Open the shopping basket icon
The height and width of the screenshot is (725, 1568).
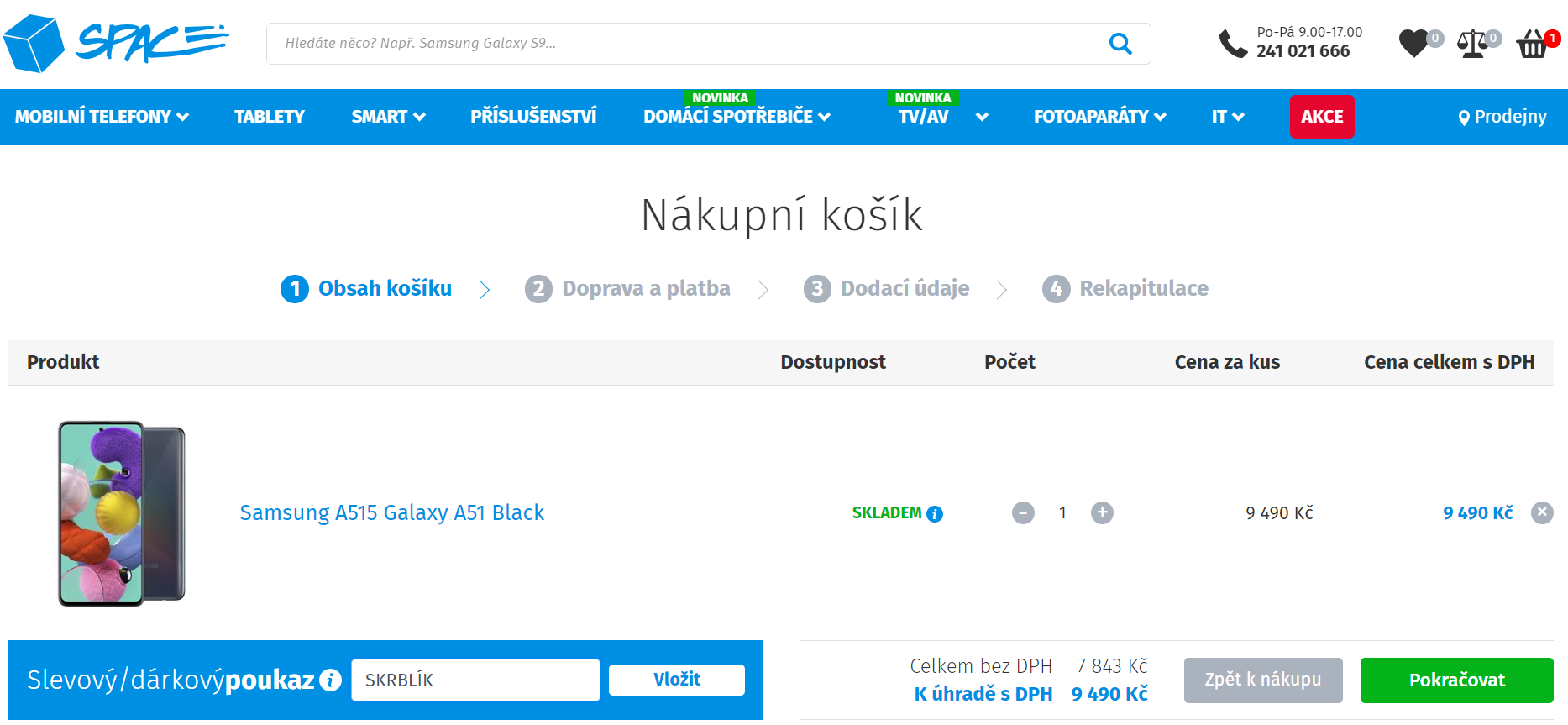(1532, 44)
